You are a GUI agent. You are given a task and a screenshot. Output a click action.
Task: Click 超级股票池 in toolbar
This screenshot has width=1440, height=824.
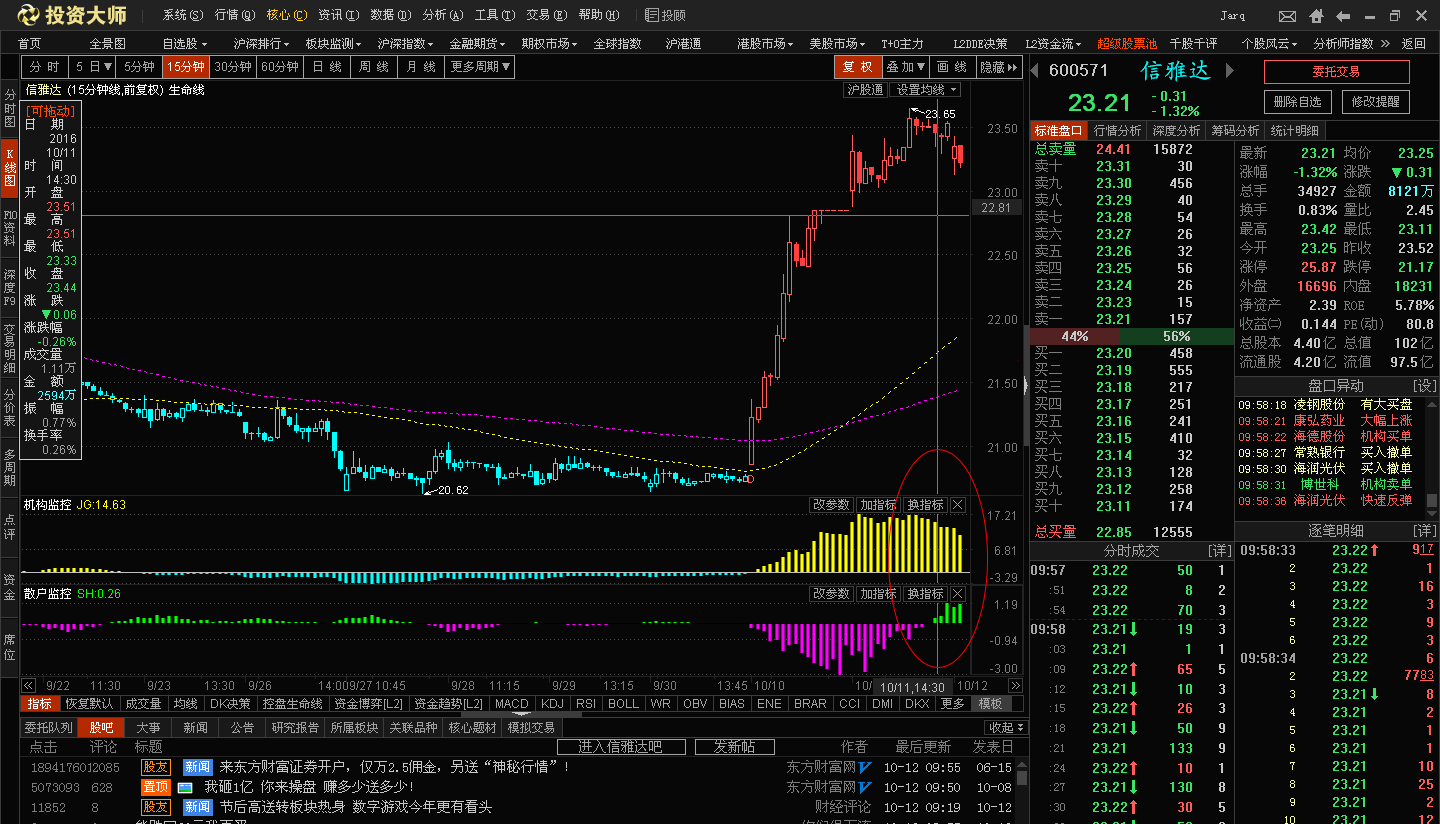(x=1127, y=44)
